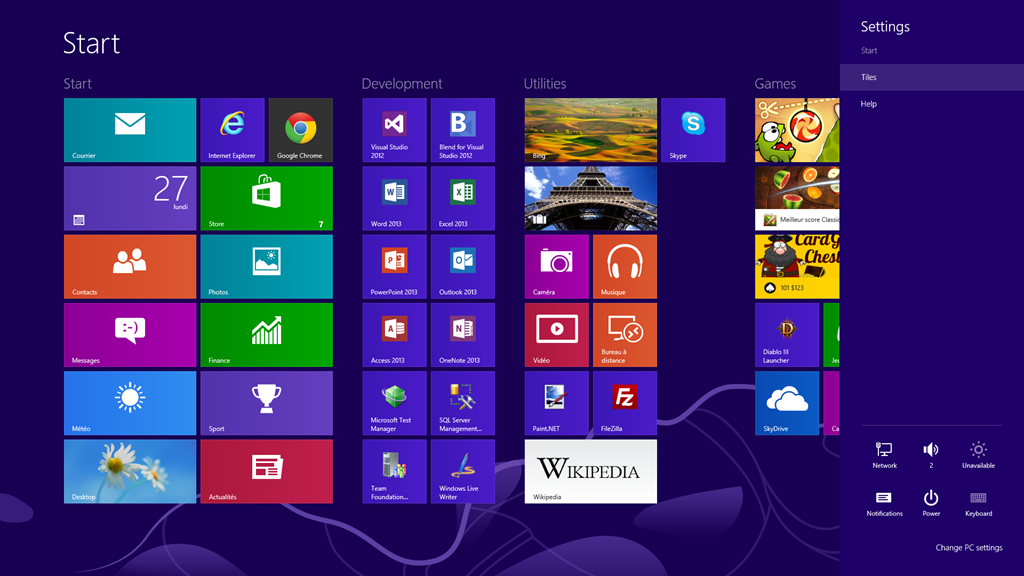1024x576 pixels.
Task: Toggle Notifications in Settings pane
Action: [884, 503]
